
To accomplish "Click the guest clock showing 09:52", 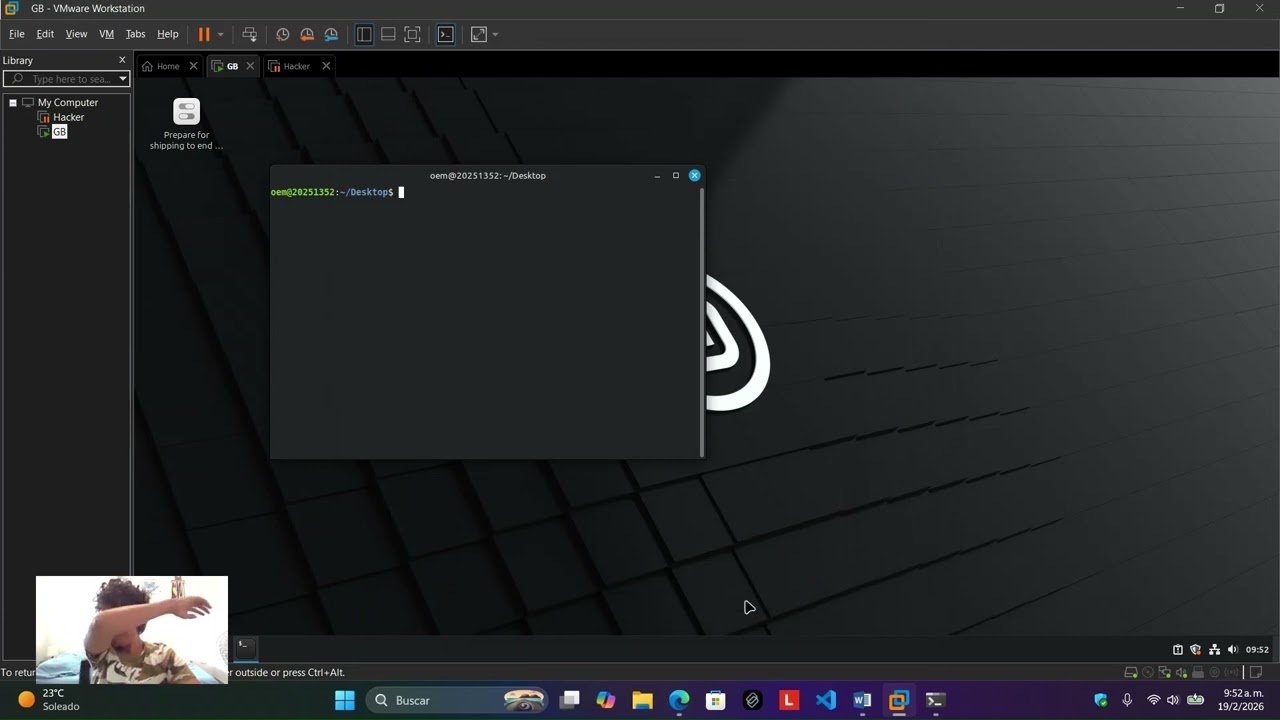I will pos(1257,649).
